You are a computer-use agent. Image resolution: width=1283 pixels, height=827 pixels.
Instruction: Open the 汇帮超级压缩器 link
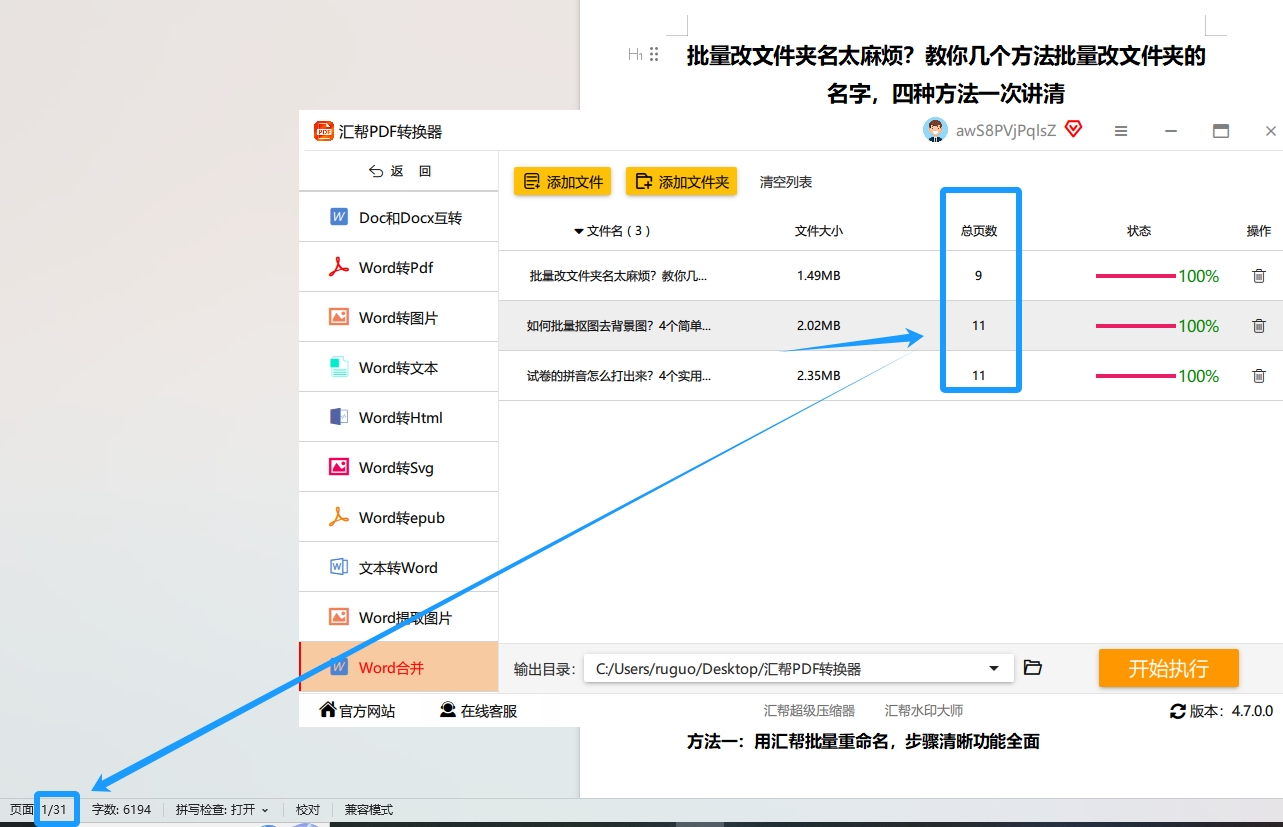pos(809,711)
